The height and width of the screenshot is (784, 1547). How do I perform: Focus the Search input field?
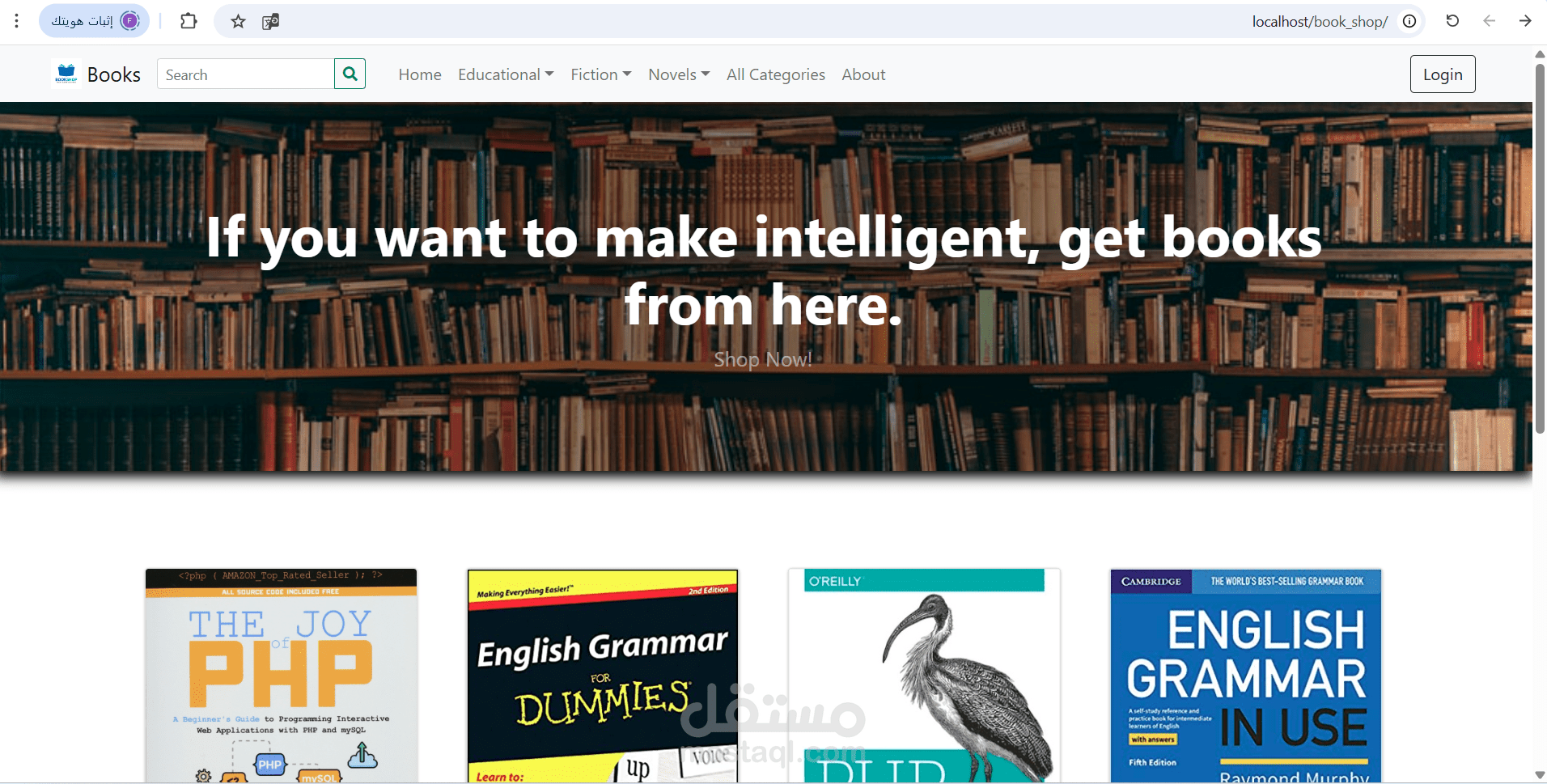point(245,74)
